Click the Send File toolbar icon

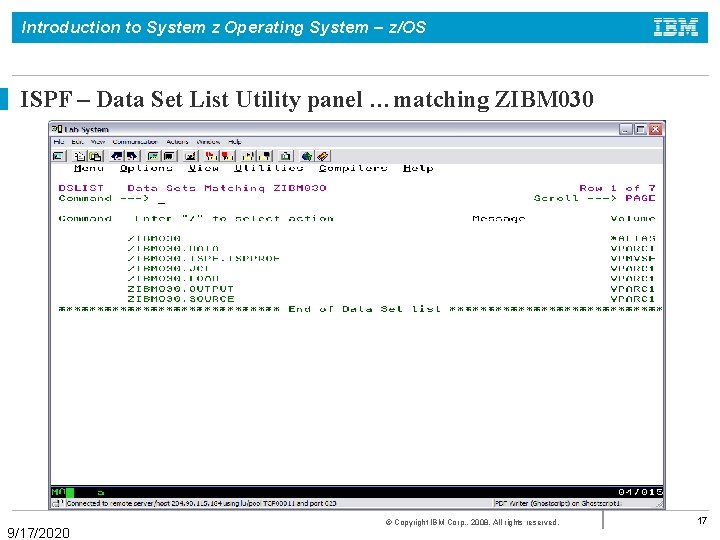coord(117,156)
